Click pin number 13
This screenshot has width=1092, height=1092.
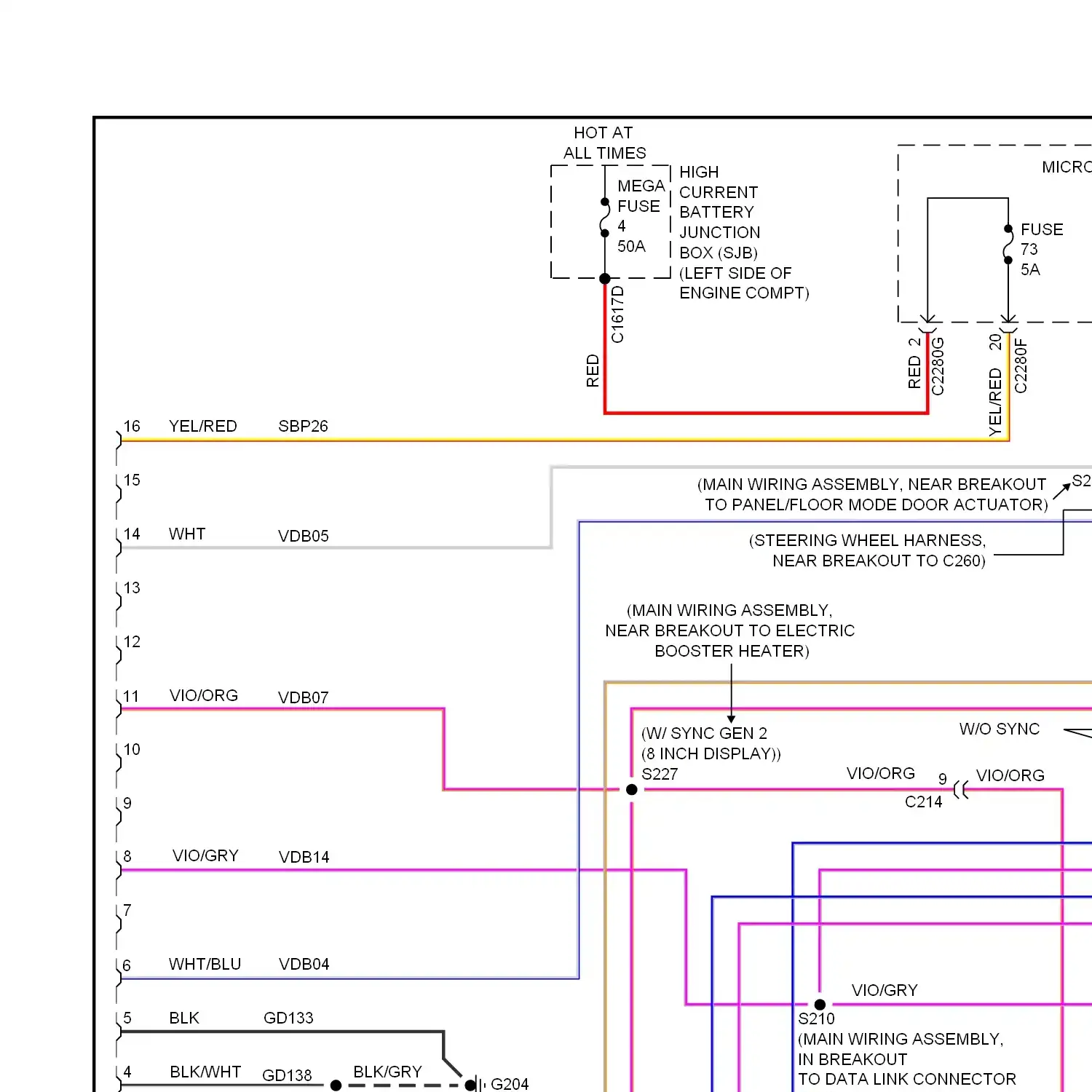click(x=132, y=587)
